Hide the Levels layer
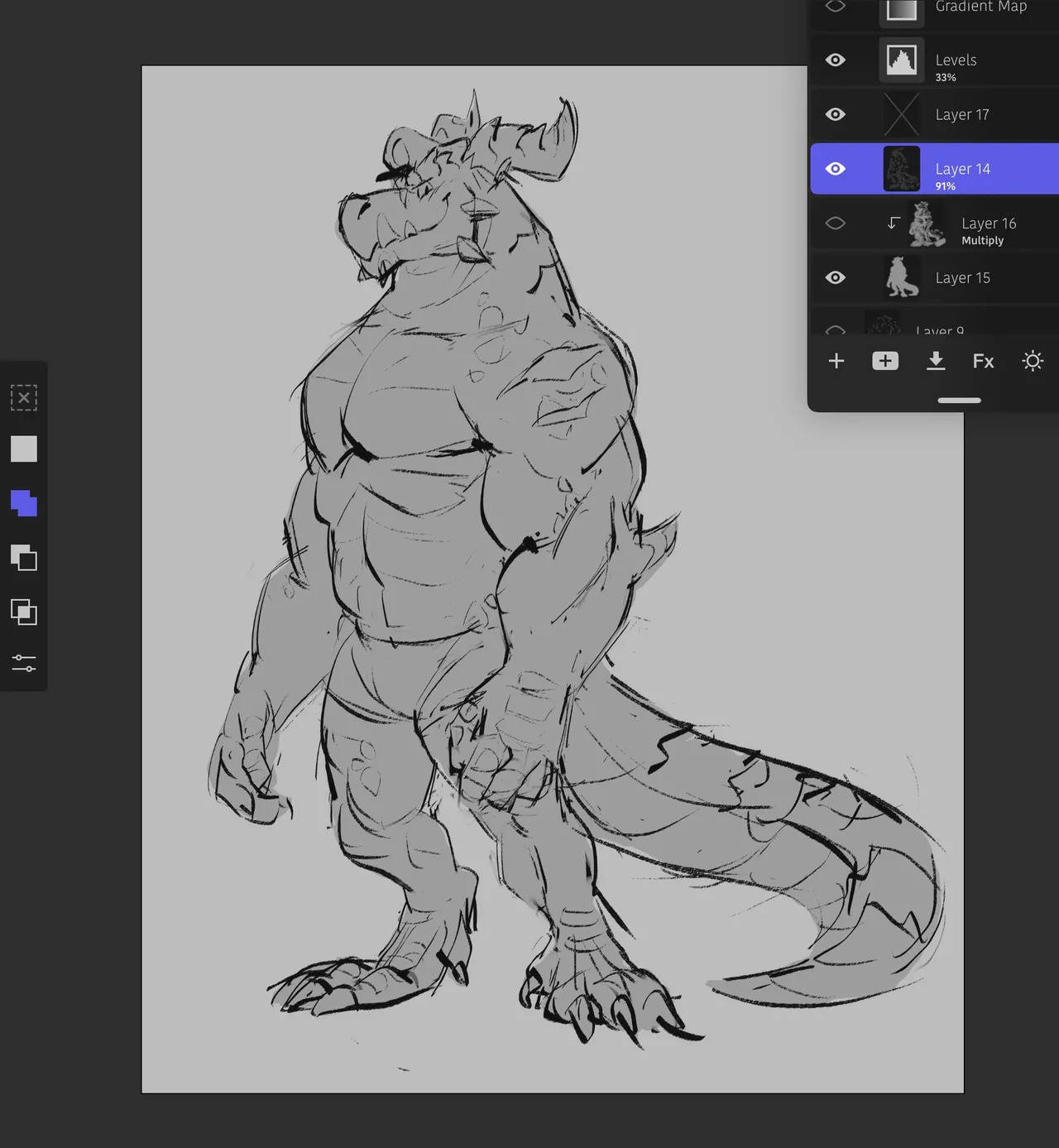This screenshot has height=1148, width=1059. (x=836, y=60)
